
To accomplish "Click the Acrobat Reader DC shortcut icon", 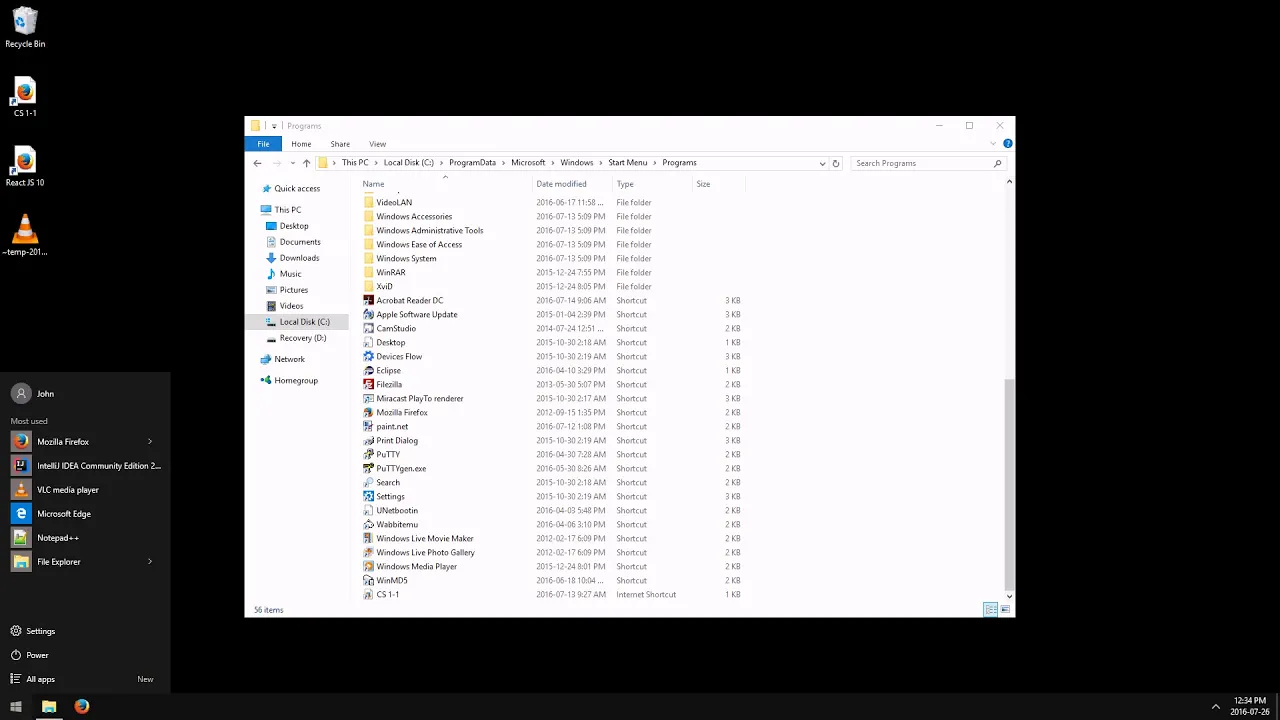I will click(x=368, y=300).
